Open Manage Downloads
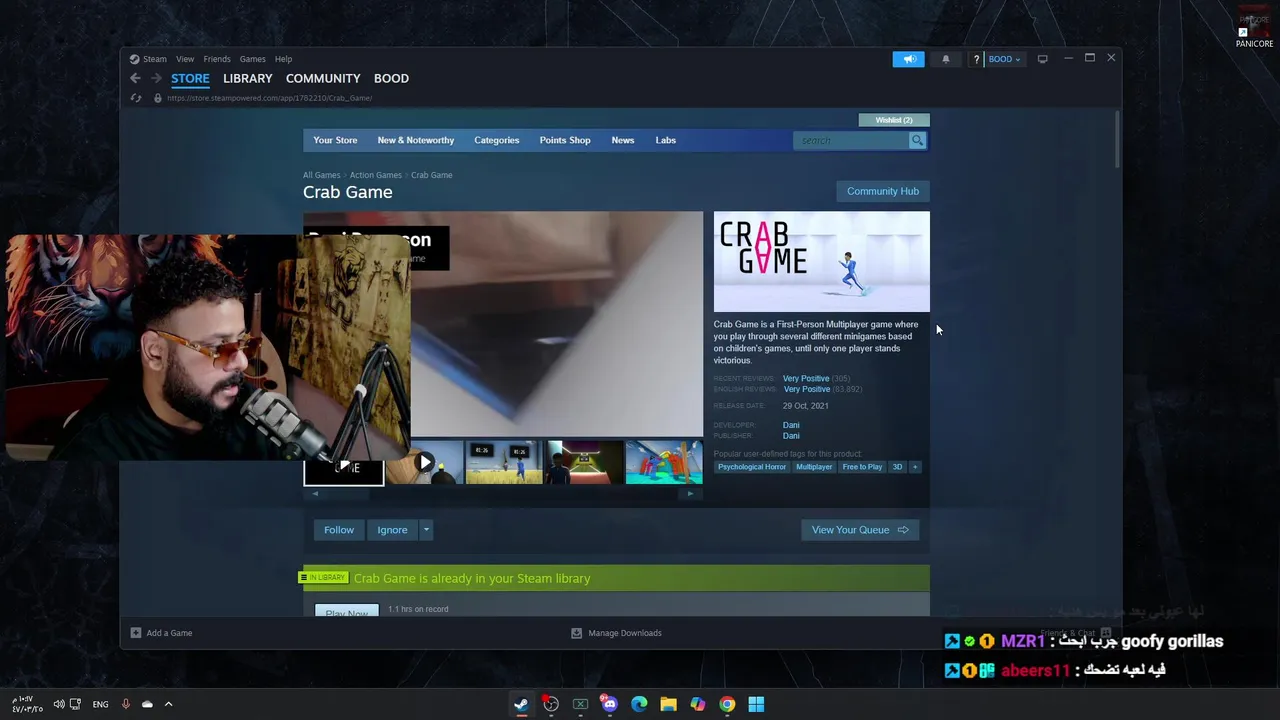This screenshot has height=720, width=1280. (x=616, y=633)
